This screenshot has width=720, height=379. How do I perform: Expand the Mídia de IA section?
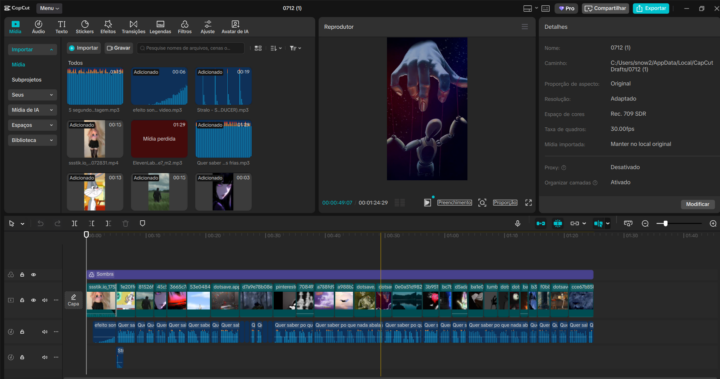(32, 110)
